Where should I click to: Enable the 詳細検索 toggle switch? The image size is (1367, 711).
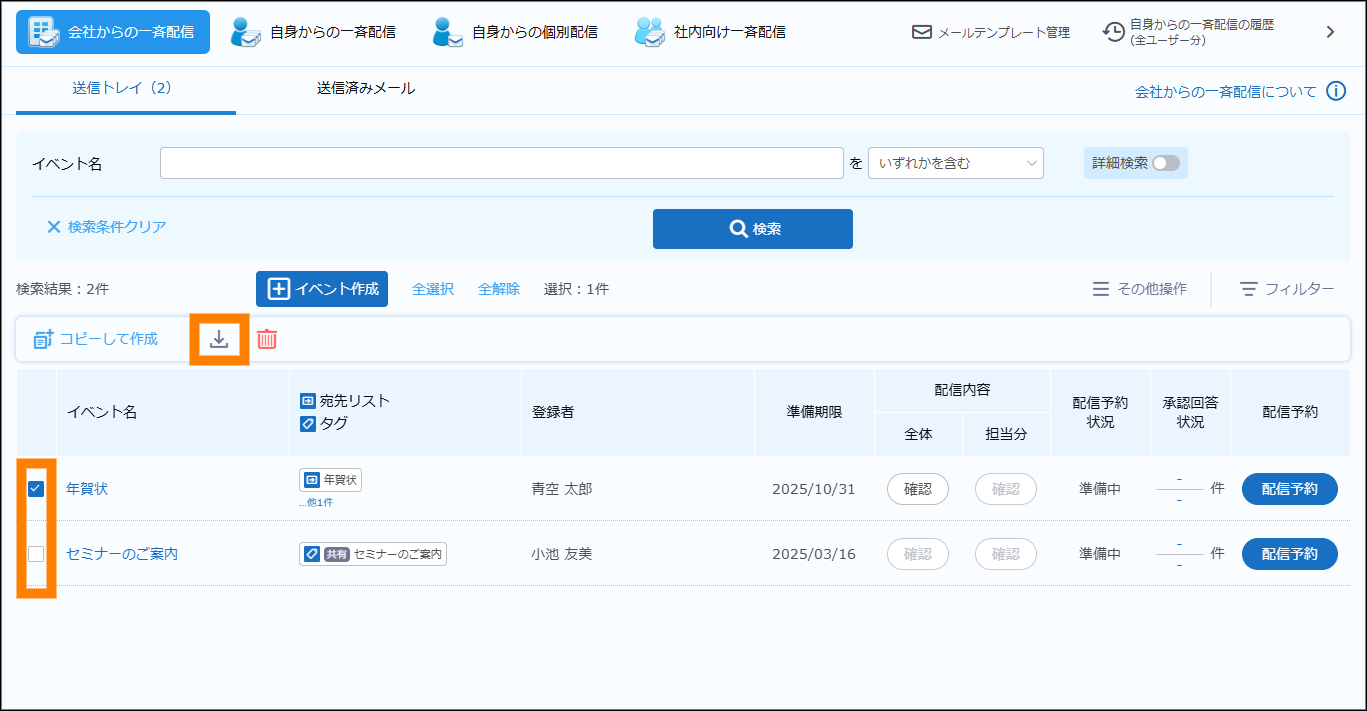tap(1165, 163)
